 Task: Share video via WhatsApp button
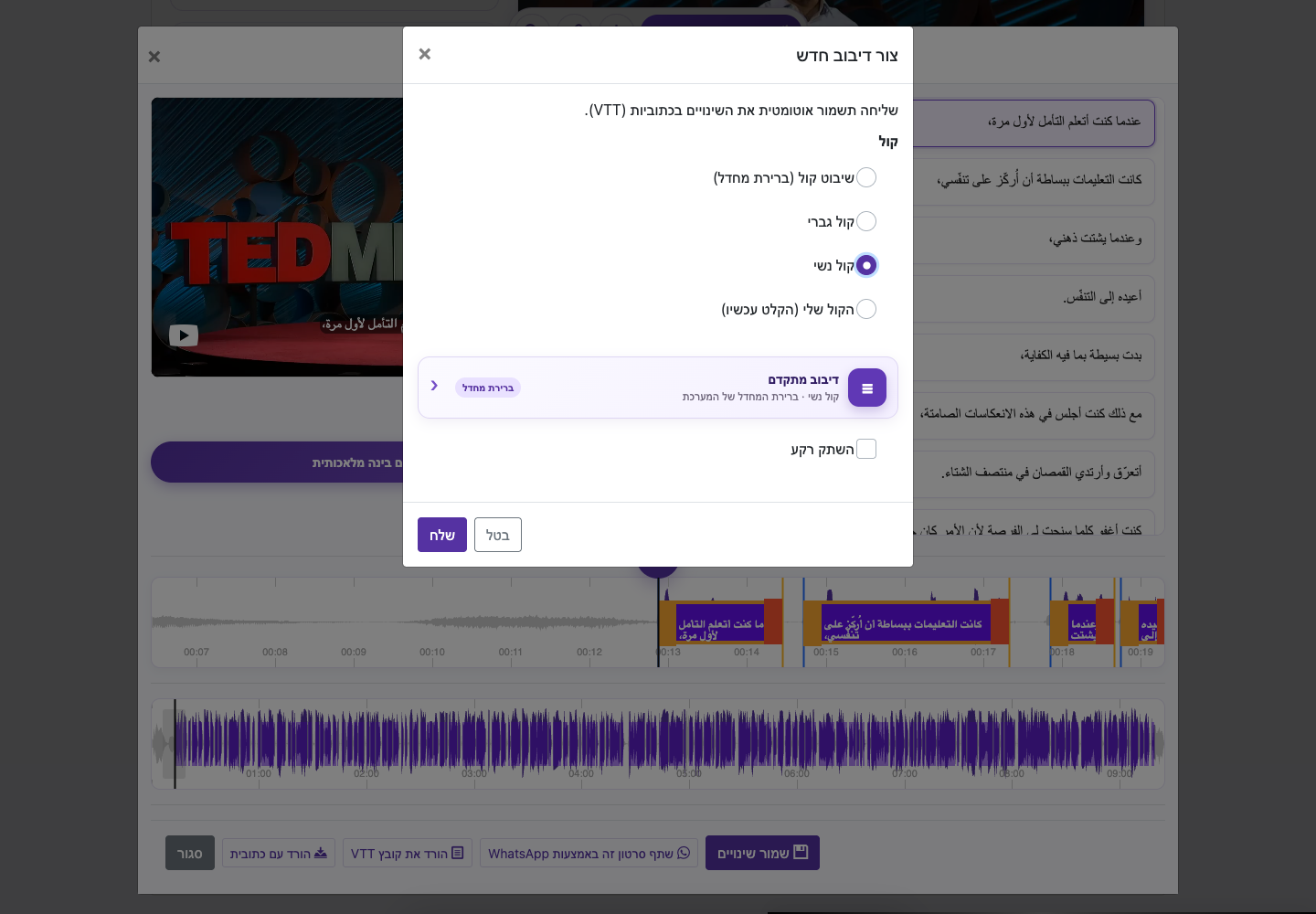(x=589, y=853)
